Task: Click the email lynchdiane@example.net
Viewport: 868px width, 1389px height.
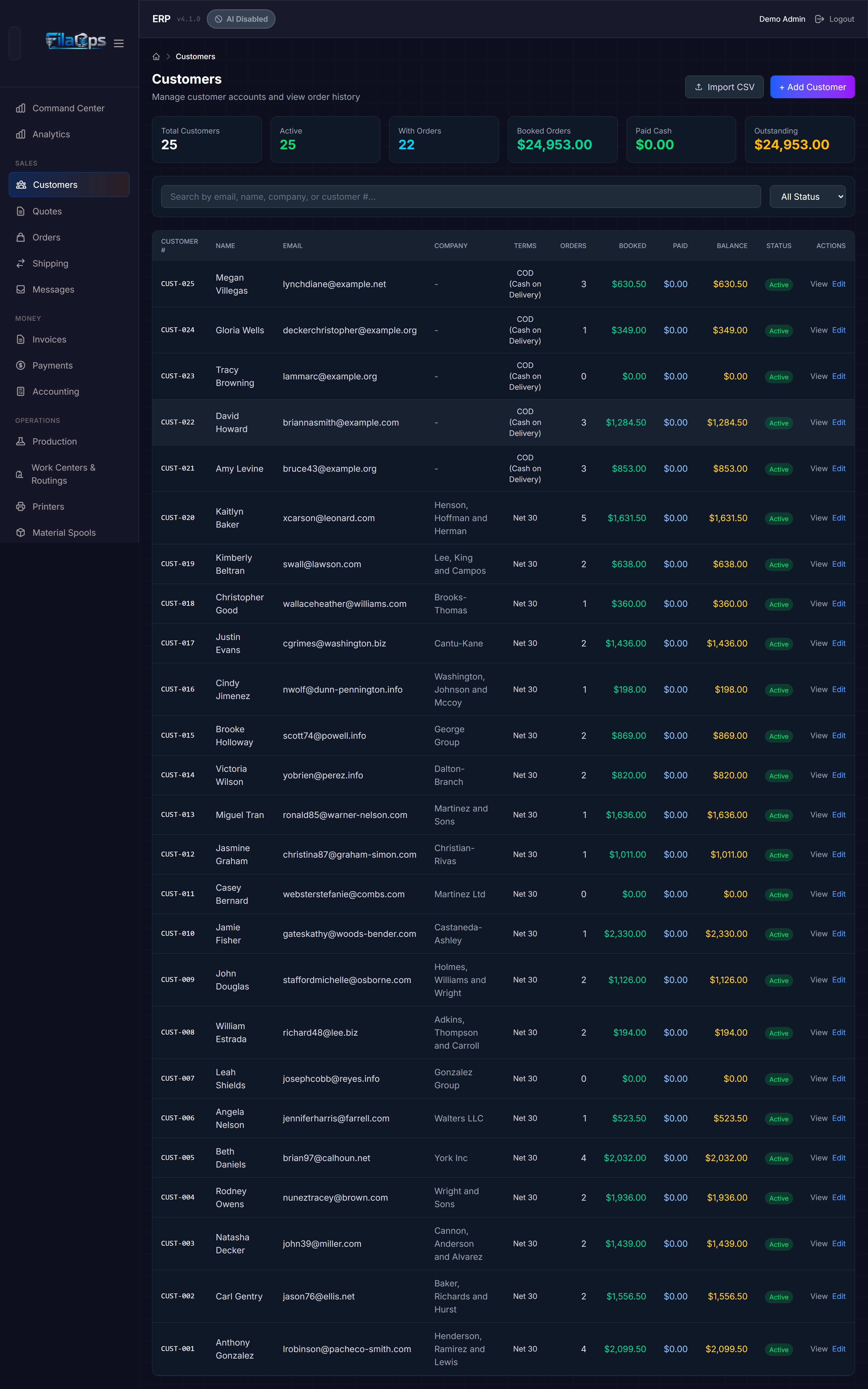Action: coord(334,284)
